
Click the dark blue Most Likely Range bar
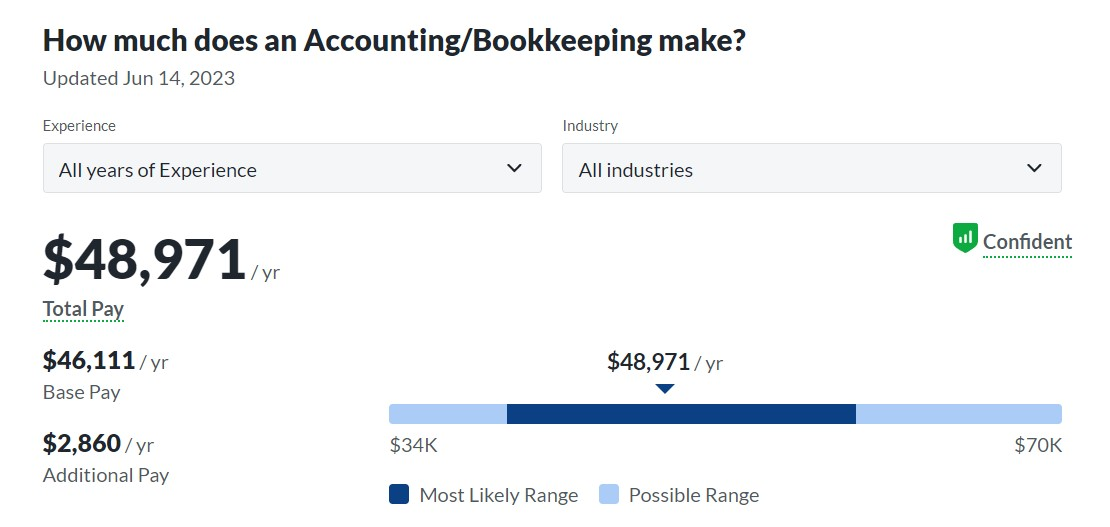681,414
